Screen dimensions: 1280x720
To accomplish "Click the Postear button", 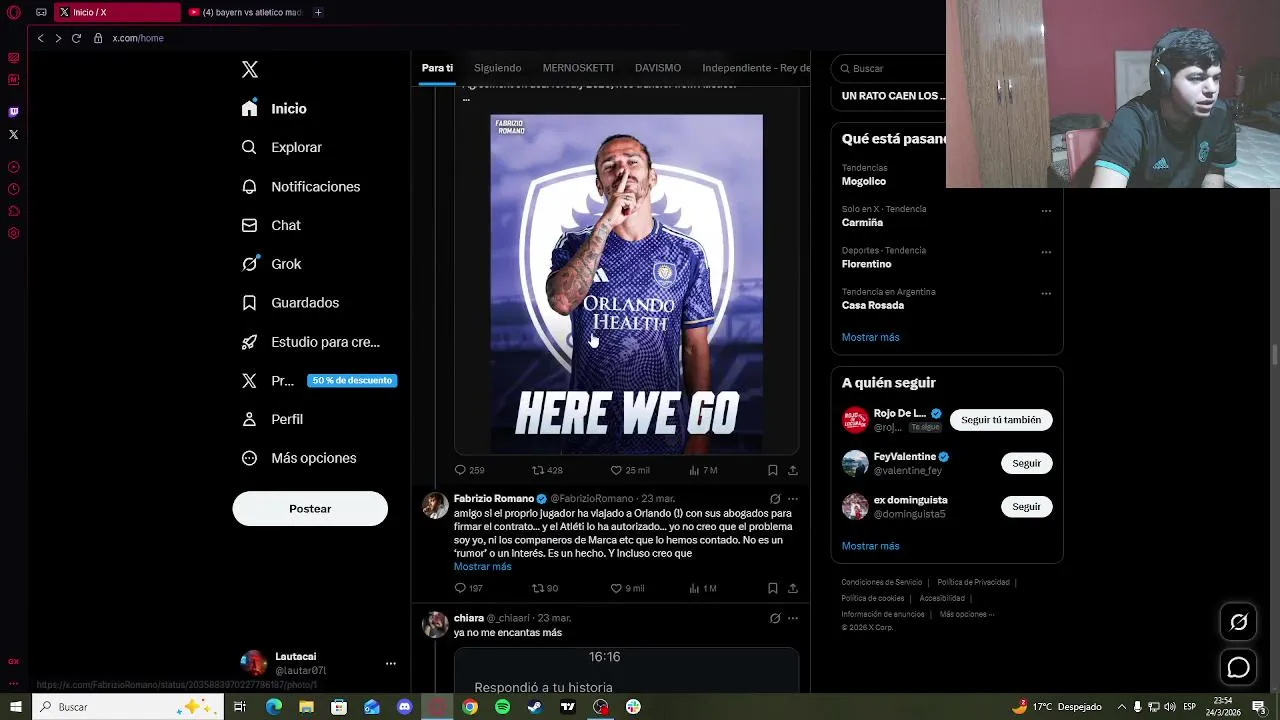I will 310,509.
